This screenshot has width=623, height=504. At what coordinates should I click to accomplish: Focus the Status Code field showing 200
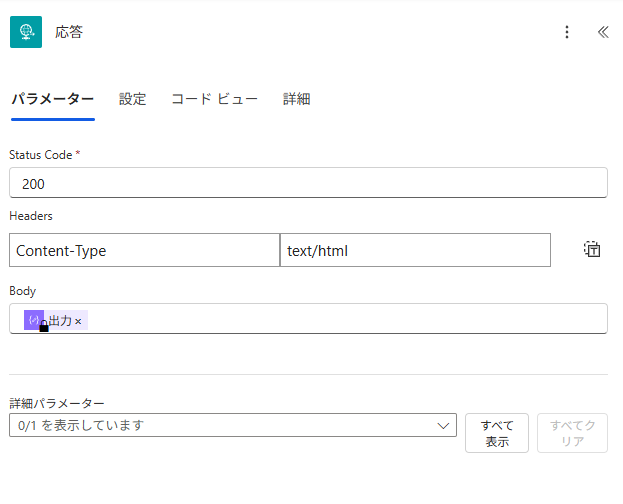pyautogui.click(x=308, y=183)
